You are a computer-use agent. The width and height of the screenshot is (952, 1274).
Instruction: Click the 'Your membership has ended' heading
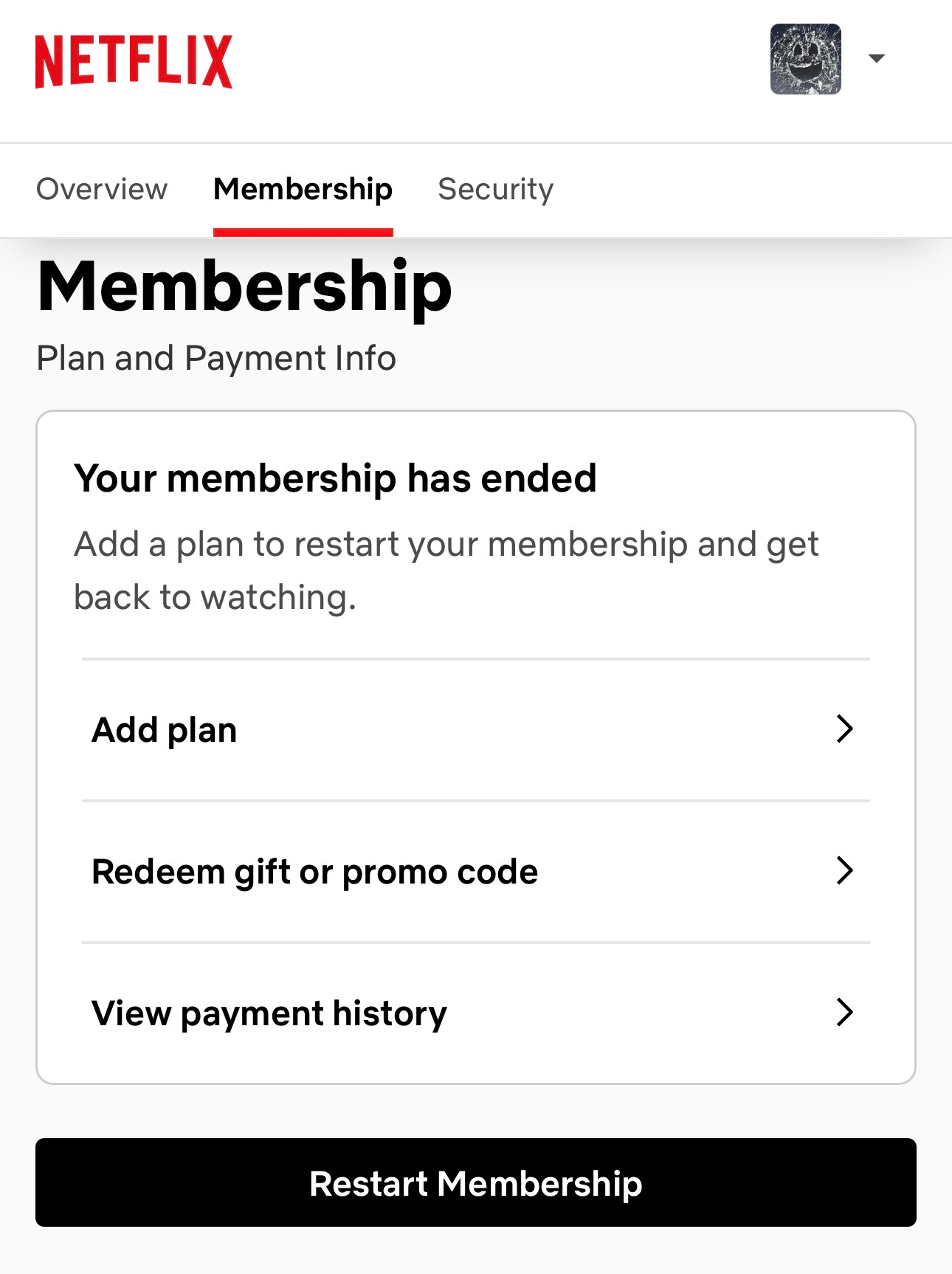point(335,478)
